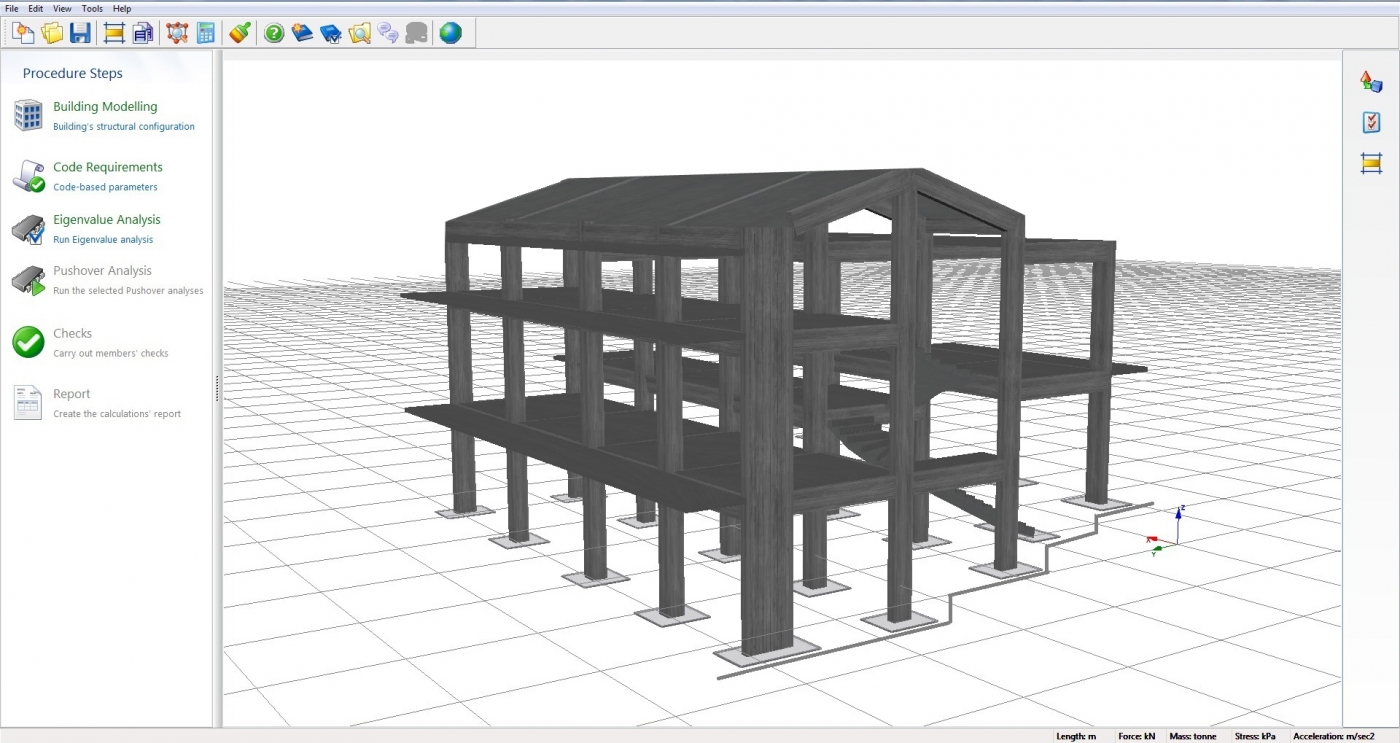Screen dimensions: 1400x743
Task: Click the green Checks checkmark icon
Action: click(x=28, y=342)
